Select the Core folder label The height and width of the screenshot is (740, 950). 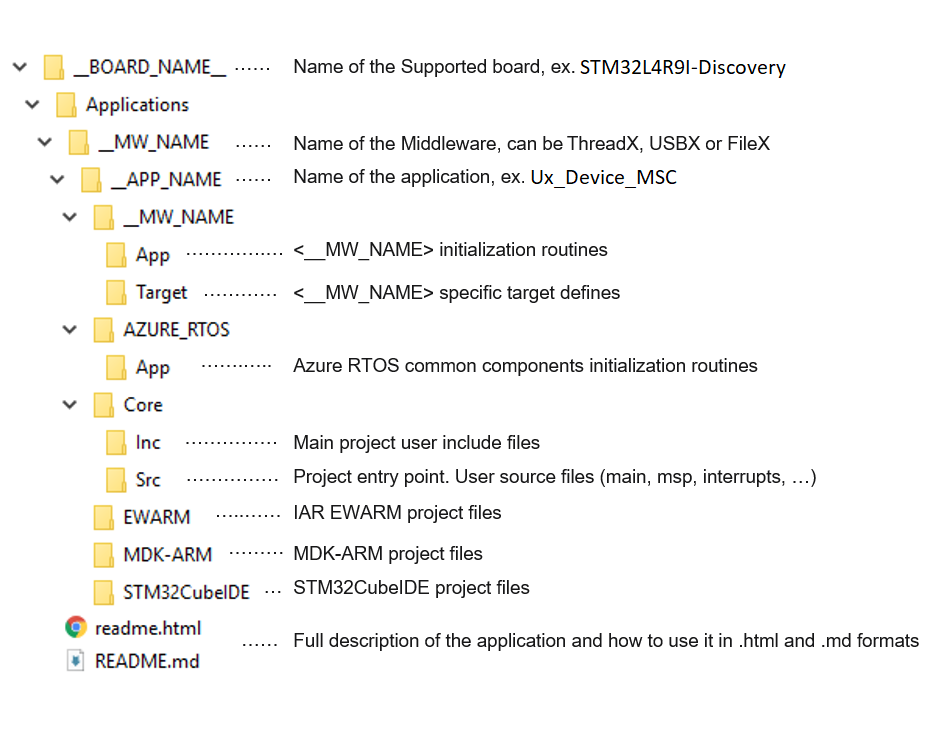(143, 404)
